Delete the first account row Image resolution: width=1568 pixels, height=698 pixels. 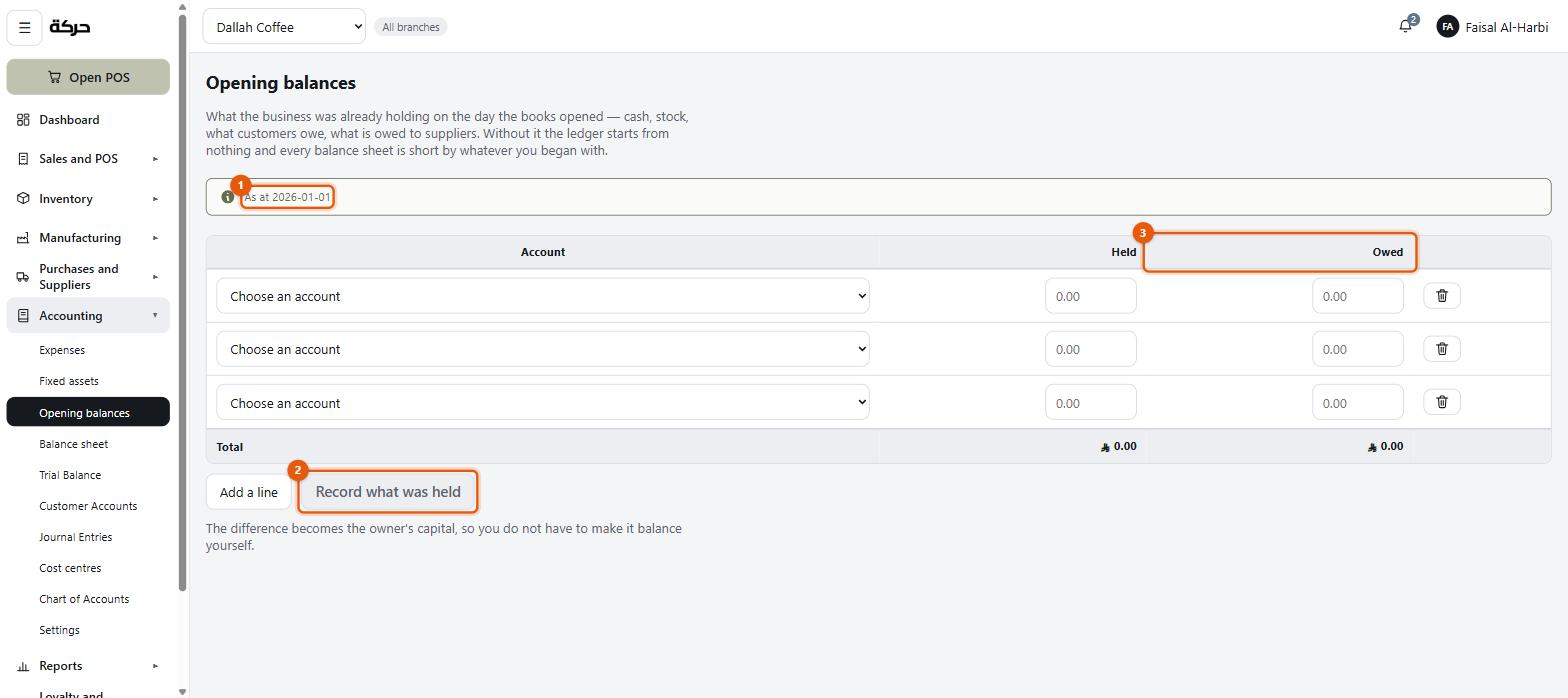(x=1442, y=295)
